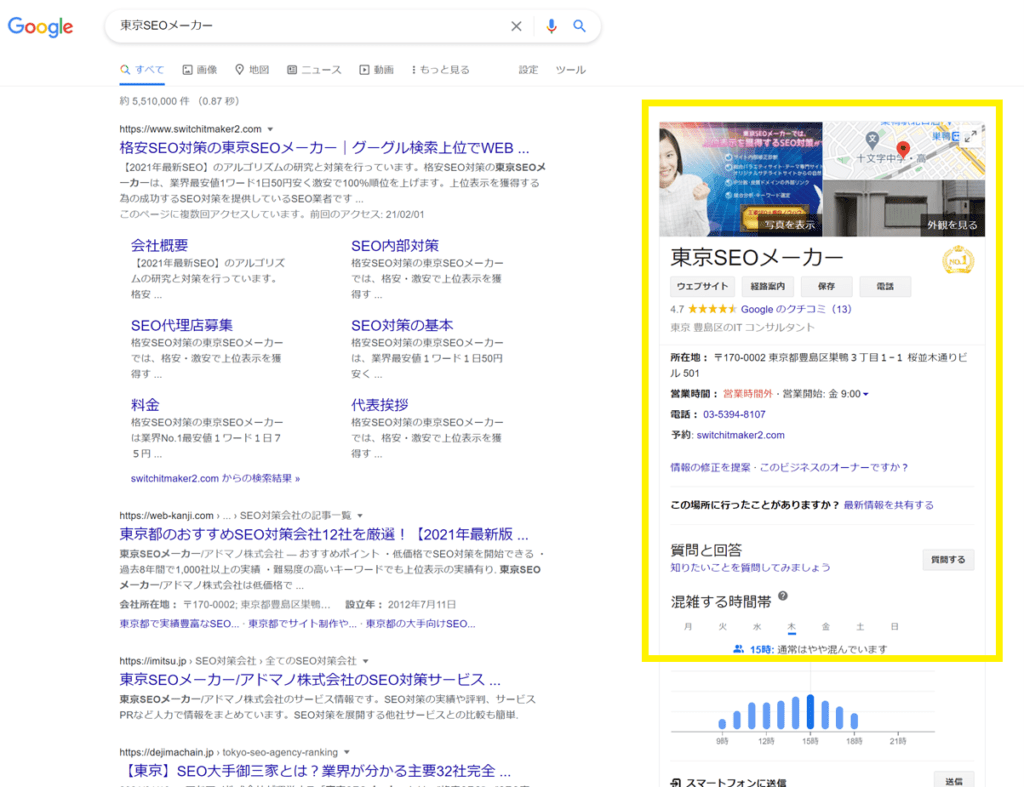This screenshot has width=1024, height=787.
Task: Switch to the 画像 tab
Action: (200, 70)
